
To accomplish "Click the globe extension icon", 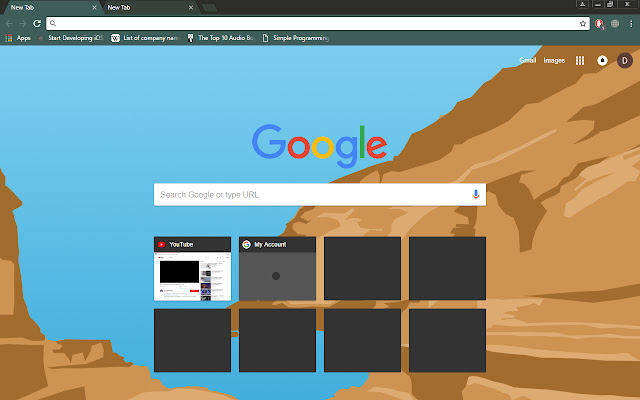I will point(615,24).
